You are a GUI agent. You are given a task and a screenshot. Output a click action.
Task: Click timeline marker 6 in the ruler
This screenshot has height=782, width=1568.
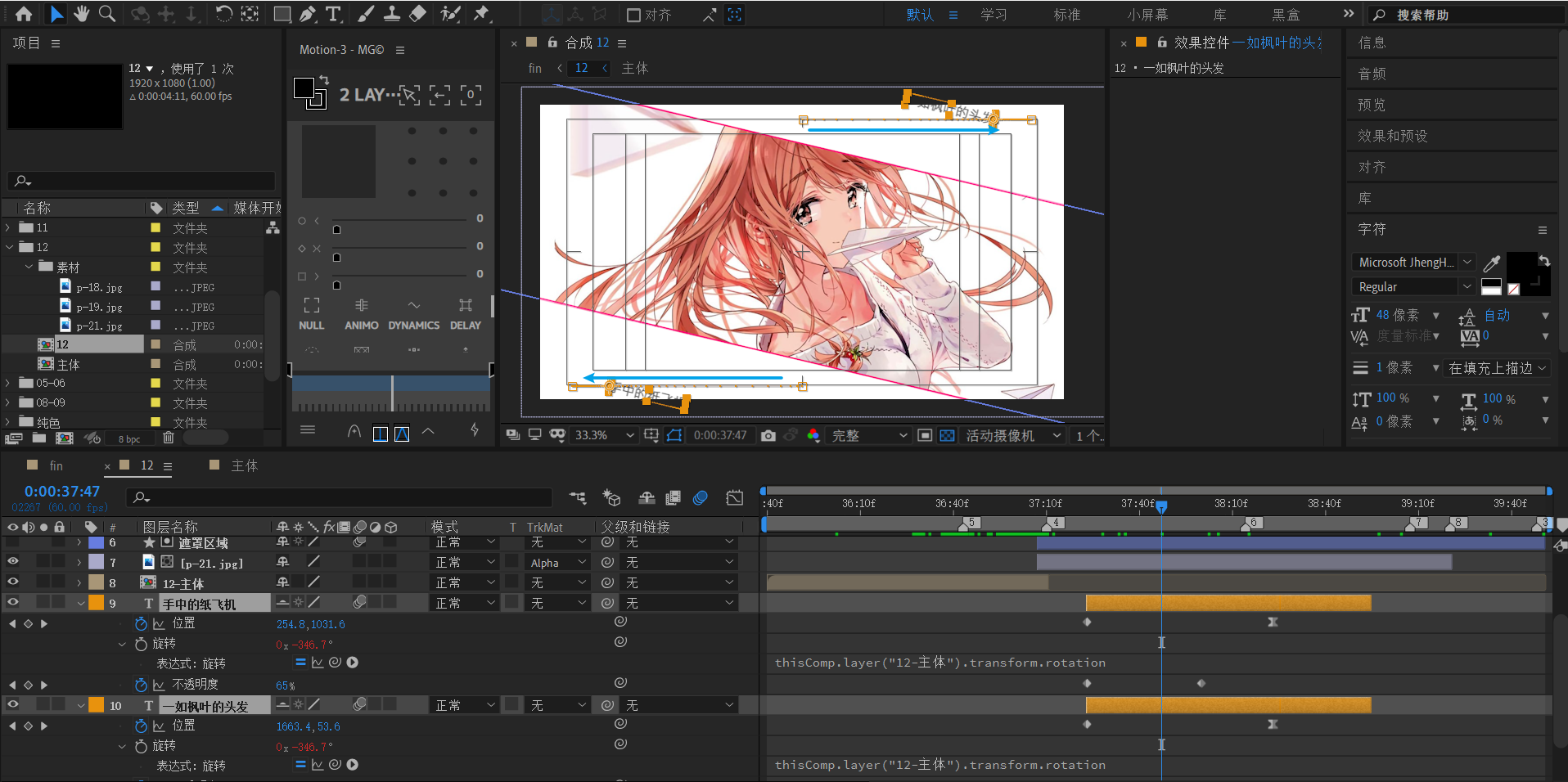[1252, 523]
